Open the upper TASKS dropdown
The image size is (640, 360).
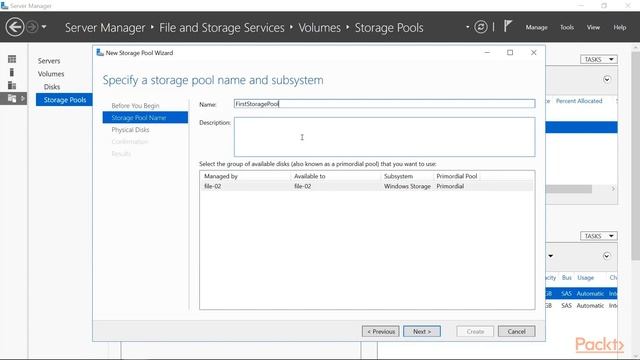click(599, 60)
